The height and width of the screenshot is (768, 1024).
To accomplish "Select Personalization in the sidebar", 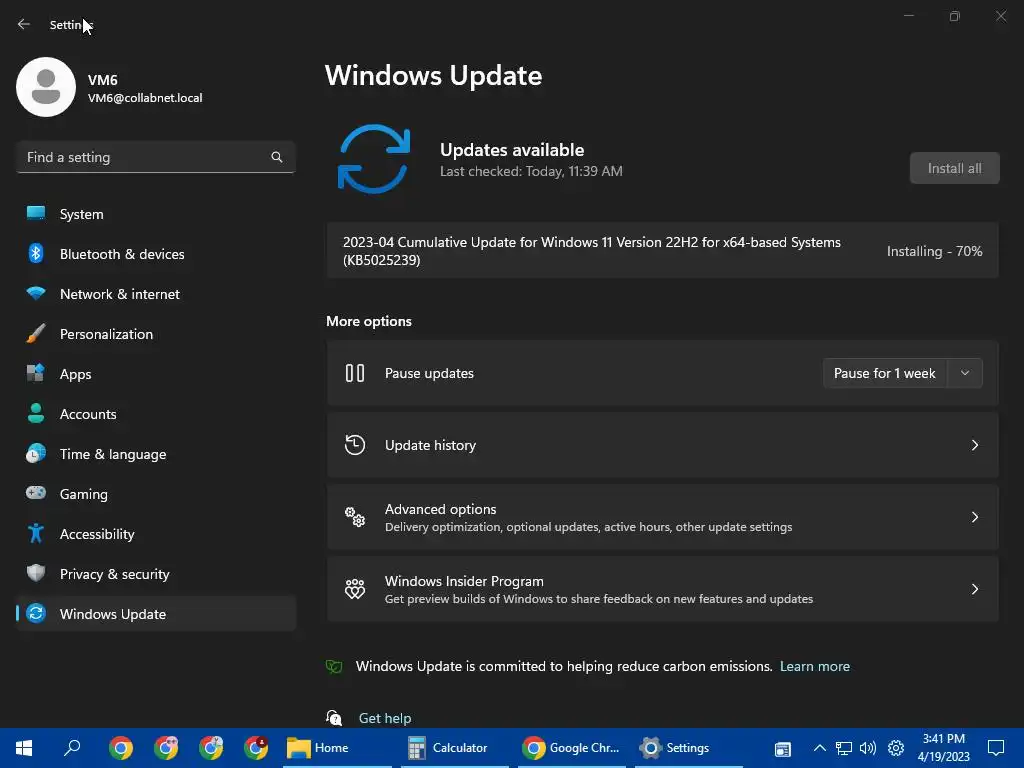I will tap(155, 334).
